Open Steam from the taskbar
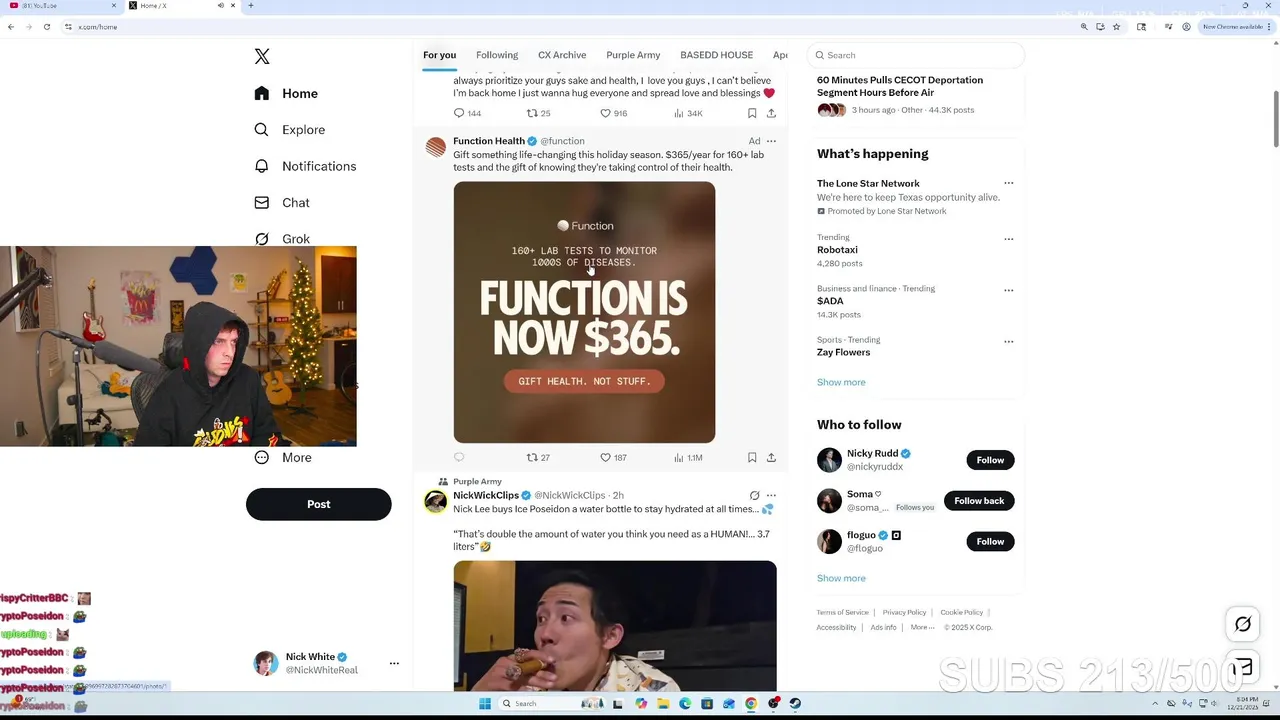Image resolution: width=1280 pixels, height=720 pixels. (x=795, y=704)
